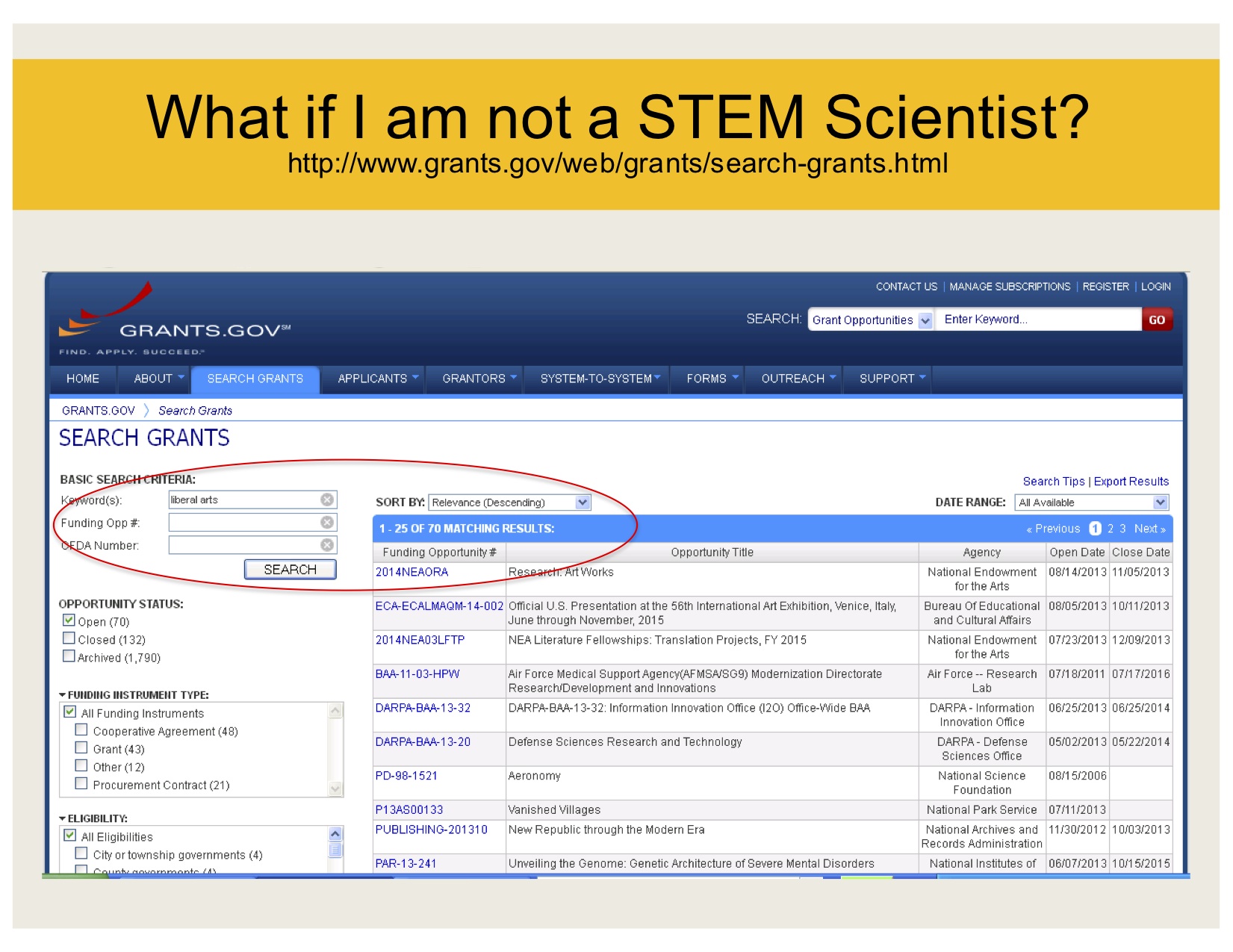
Task: Click Funding Instrument list scroll-down arrow
Action: (335, 788)
